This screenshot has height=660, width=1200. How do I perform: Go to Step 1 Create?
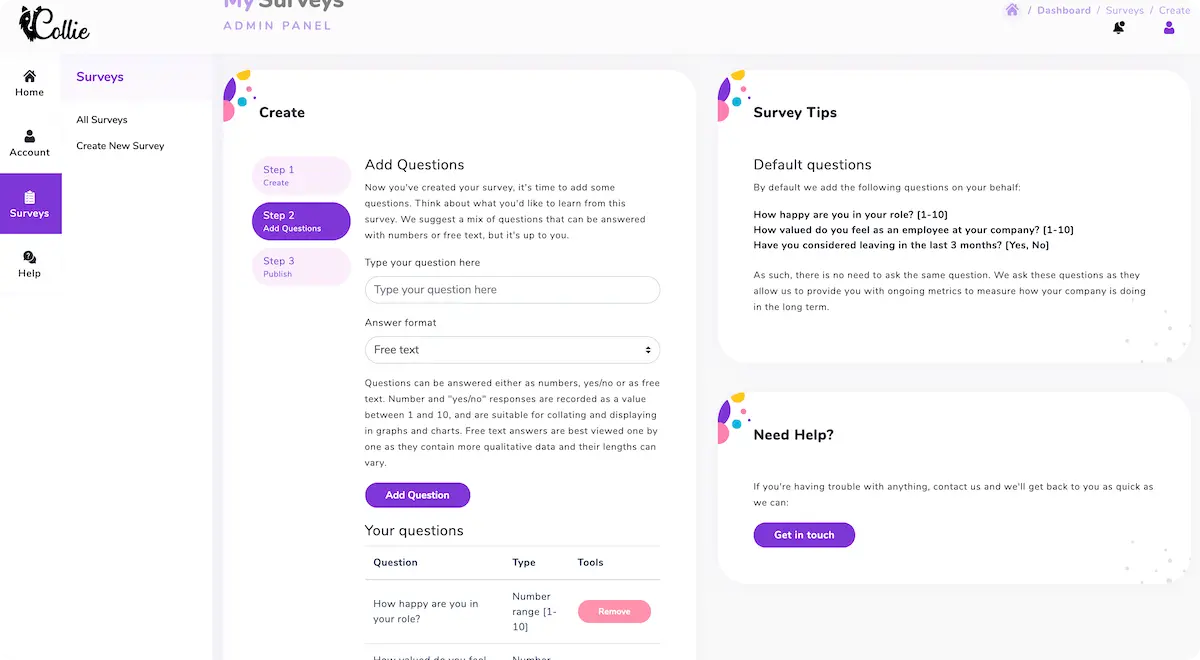point(301,175)
